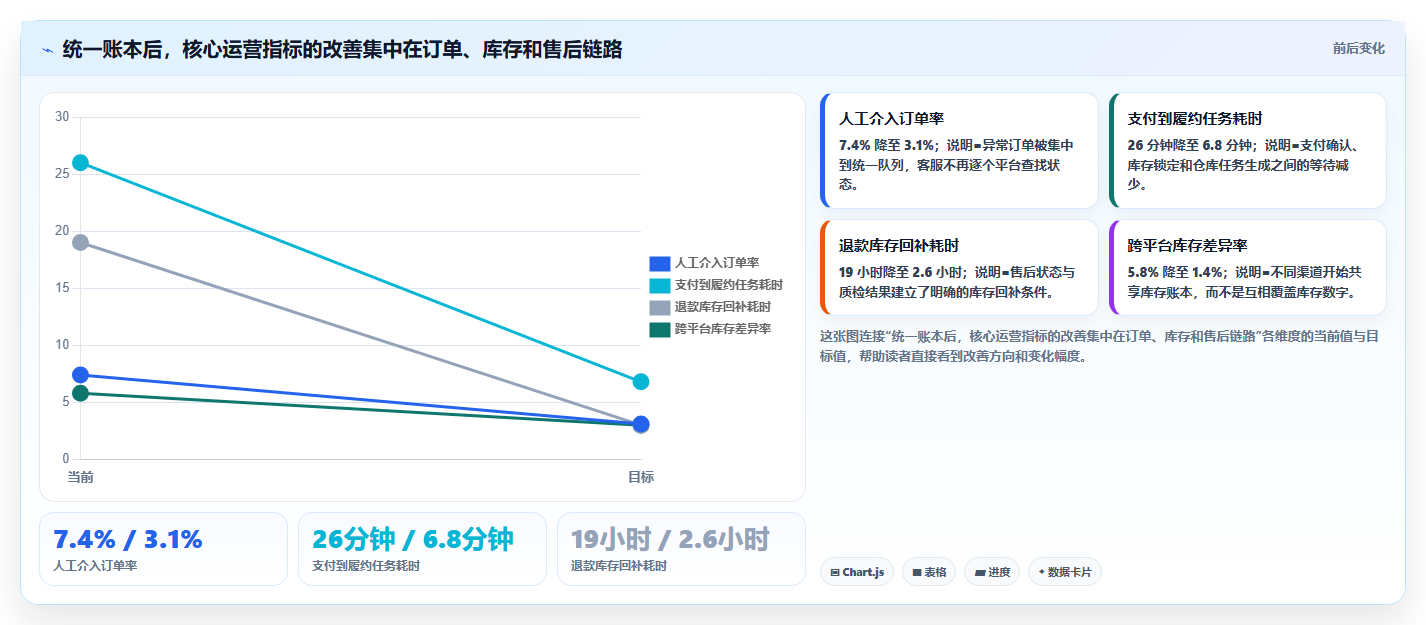
Task: Click the dark green 跨平台库存差异率 legend swatch
Action: [659, 330]
